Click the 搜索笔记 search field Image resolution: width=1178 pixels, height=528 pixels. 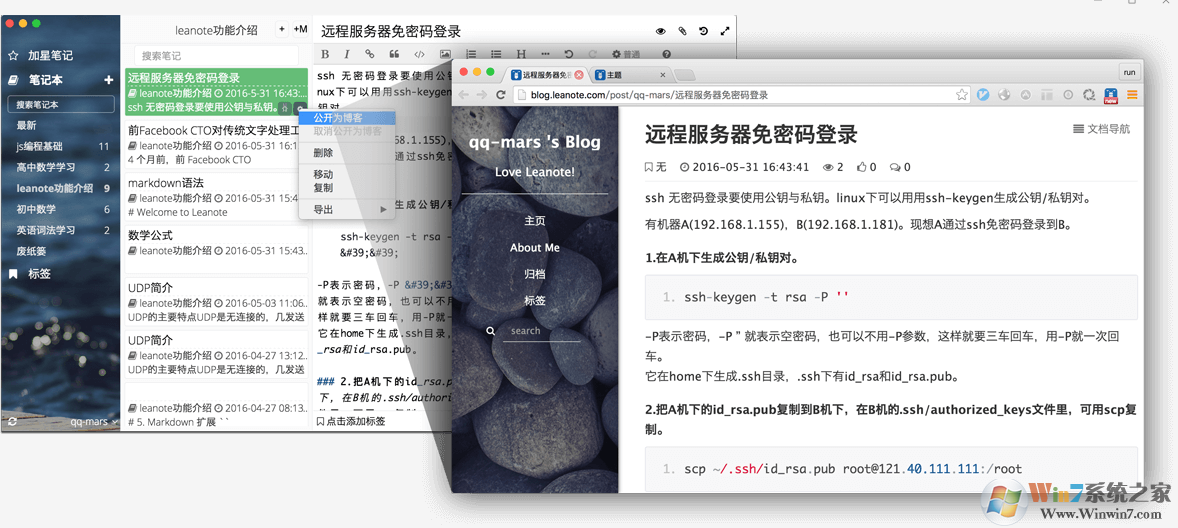coord(216,56)
